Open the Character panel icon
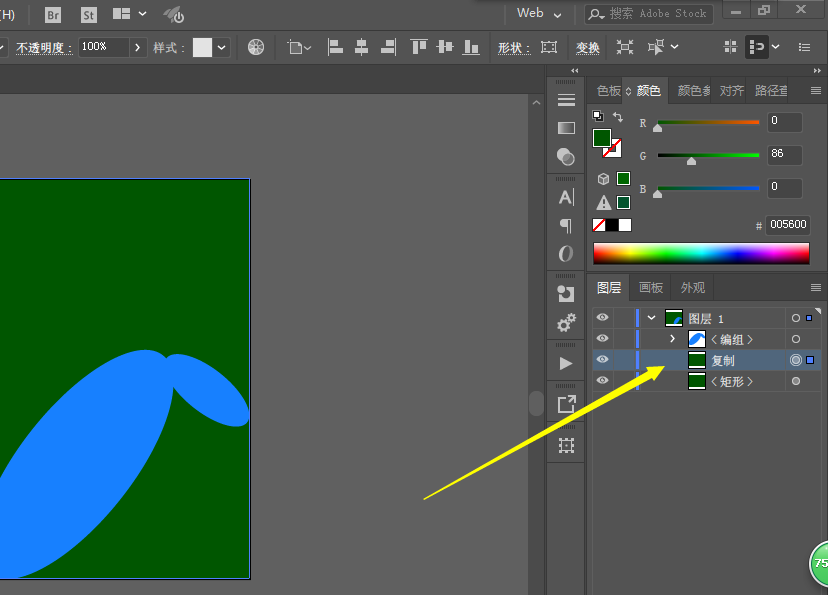 tap(566, 197)
